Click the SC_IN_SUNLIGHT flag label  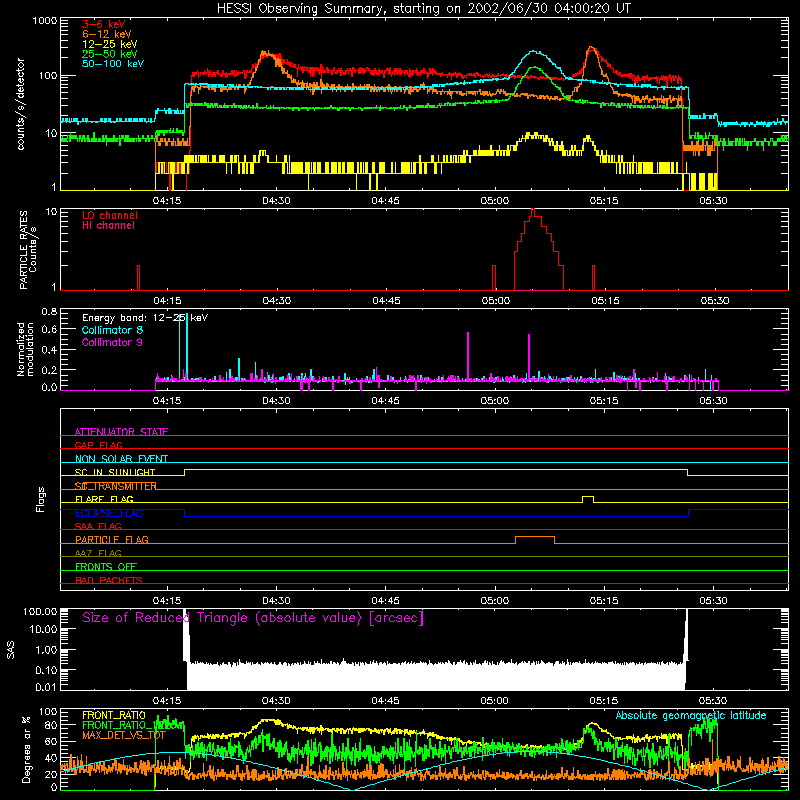[115, 472]
